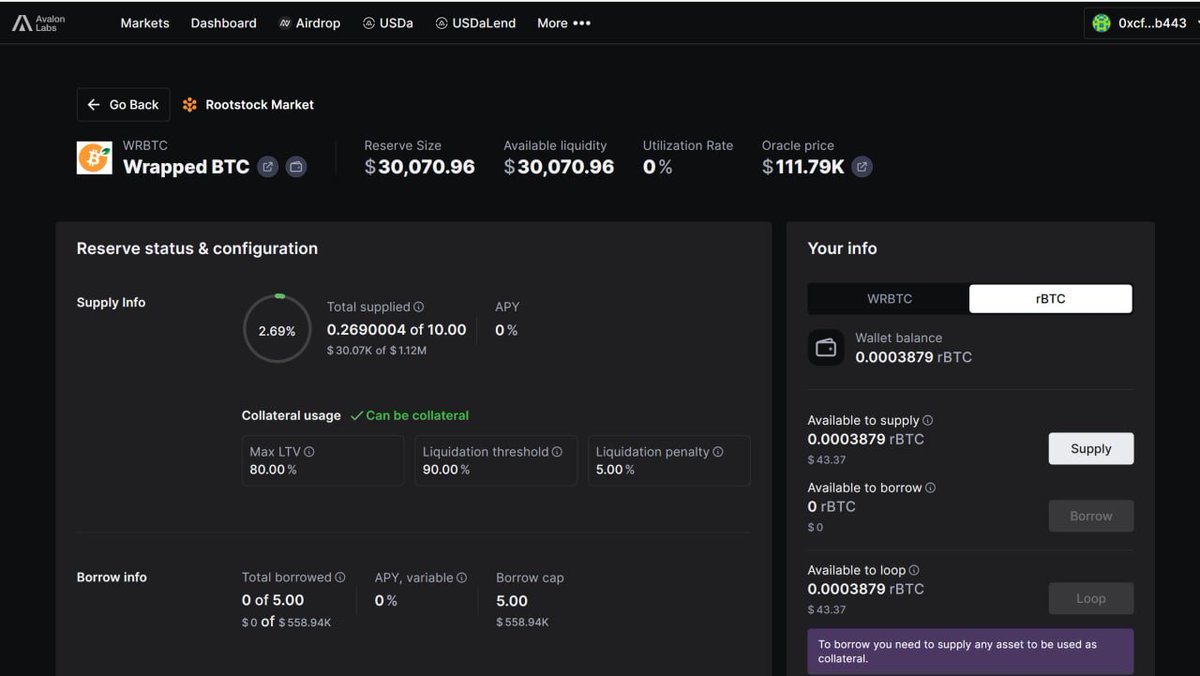This screenshot has width=1200, height=676.
Task: Show the Max LTV info tooltip icon
Action: tap(309, 452)
